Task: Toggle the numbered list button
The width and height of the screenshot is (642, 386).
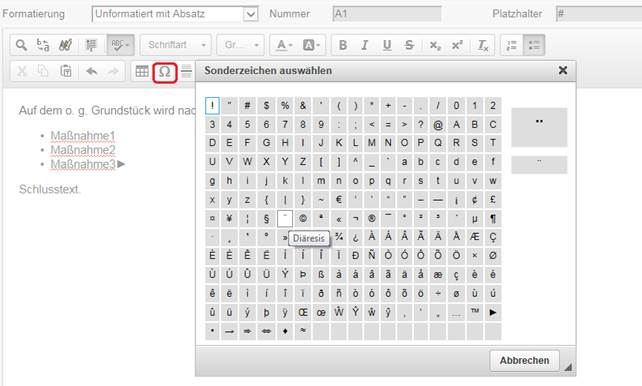Action: coord(512,45)
